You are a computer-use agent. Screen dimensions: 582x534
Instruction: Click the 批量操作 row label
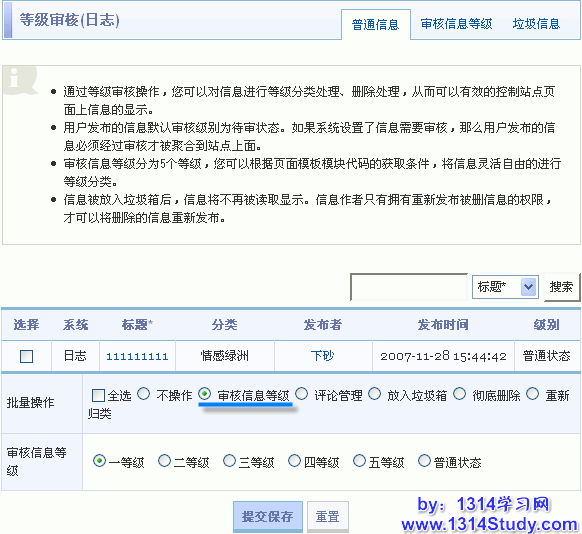point(30,403)
